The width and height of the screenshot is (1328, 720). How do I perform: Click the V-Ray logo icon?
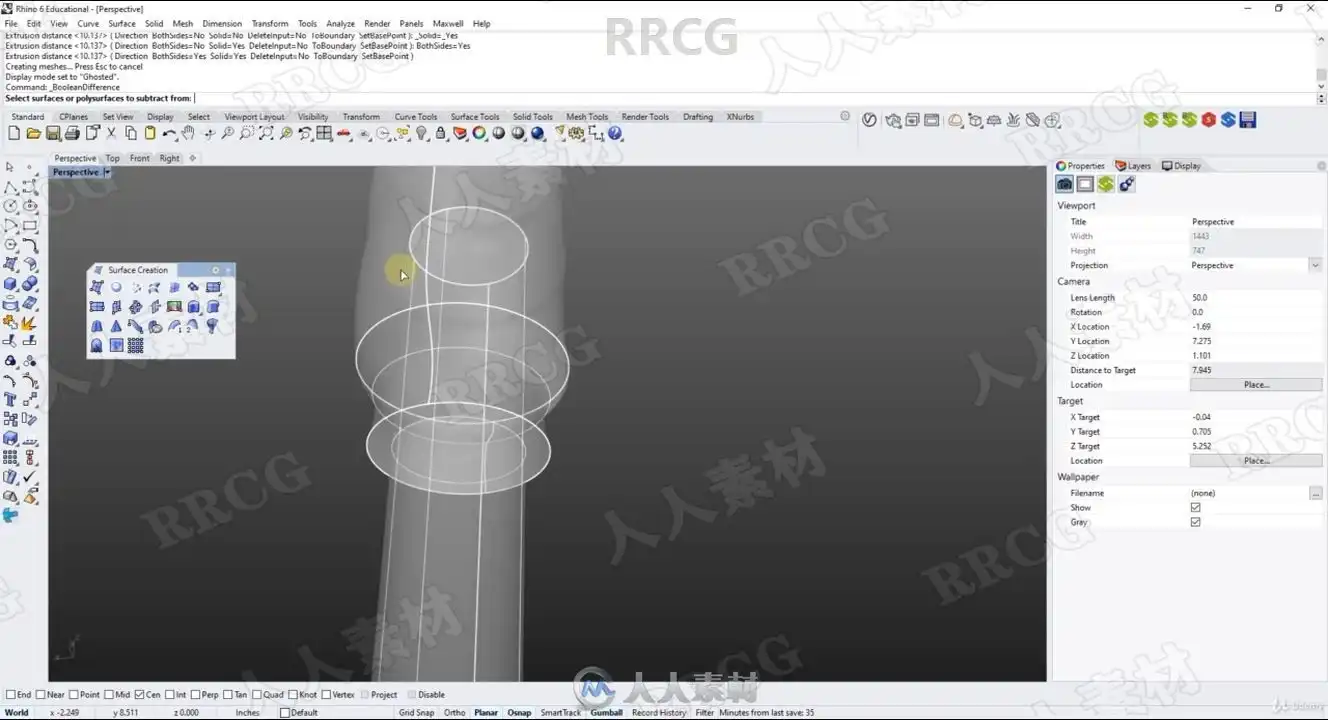(869, 120)
